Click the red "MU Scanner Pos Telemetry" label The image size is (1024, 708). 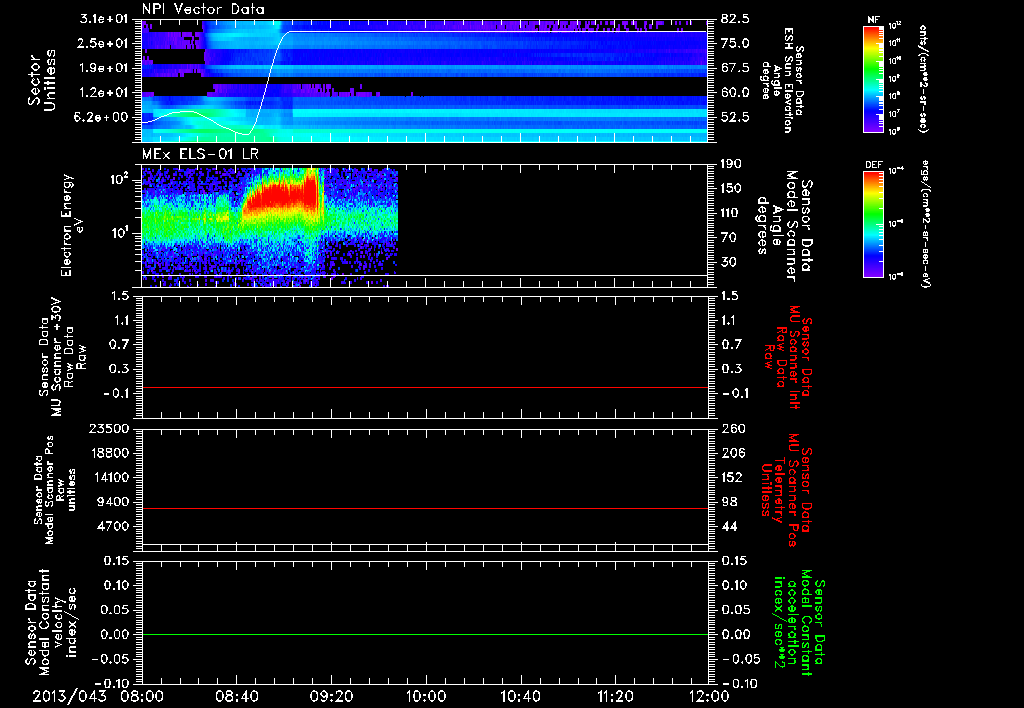click(x=787, y=491)
